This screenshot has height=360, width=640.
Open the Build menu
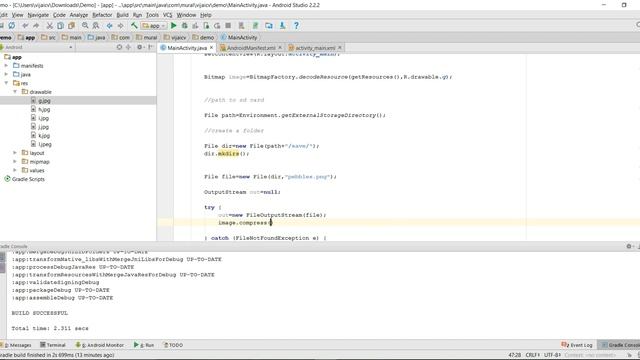(x=122, y=15)
